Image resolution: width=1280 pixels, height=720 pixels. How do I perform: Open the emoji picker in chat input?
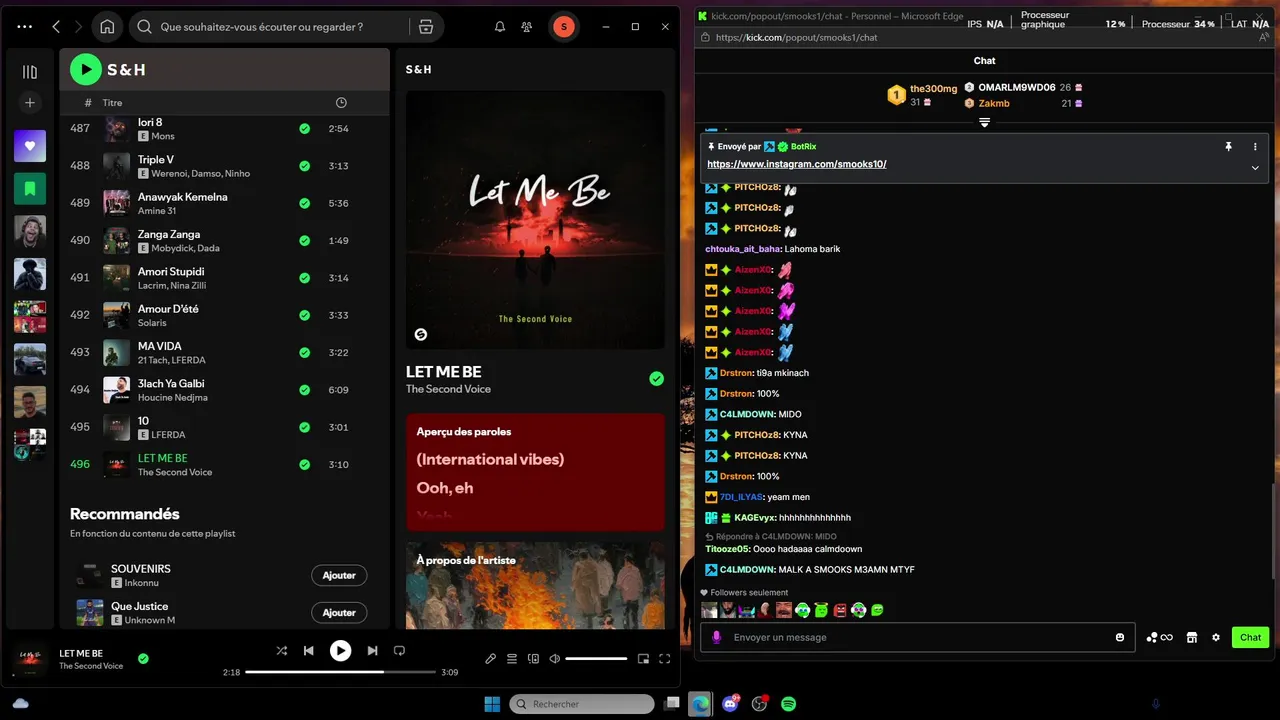coord(1120,637)
